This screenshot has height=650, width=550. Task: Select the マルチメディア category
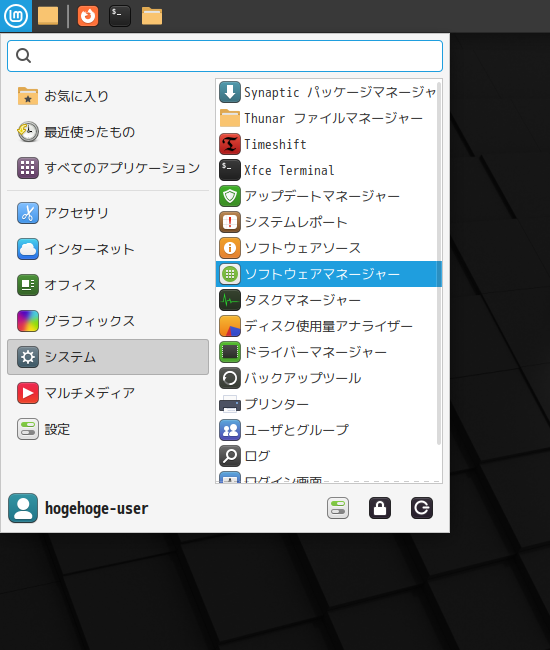pos(108,393)
